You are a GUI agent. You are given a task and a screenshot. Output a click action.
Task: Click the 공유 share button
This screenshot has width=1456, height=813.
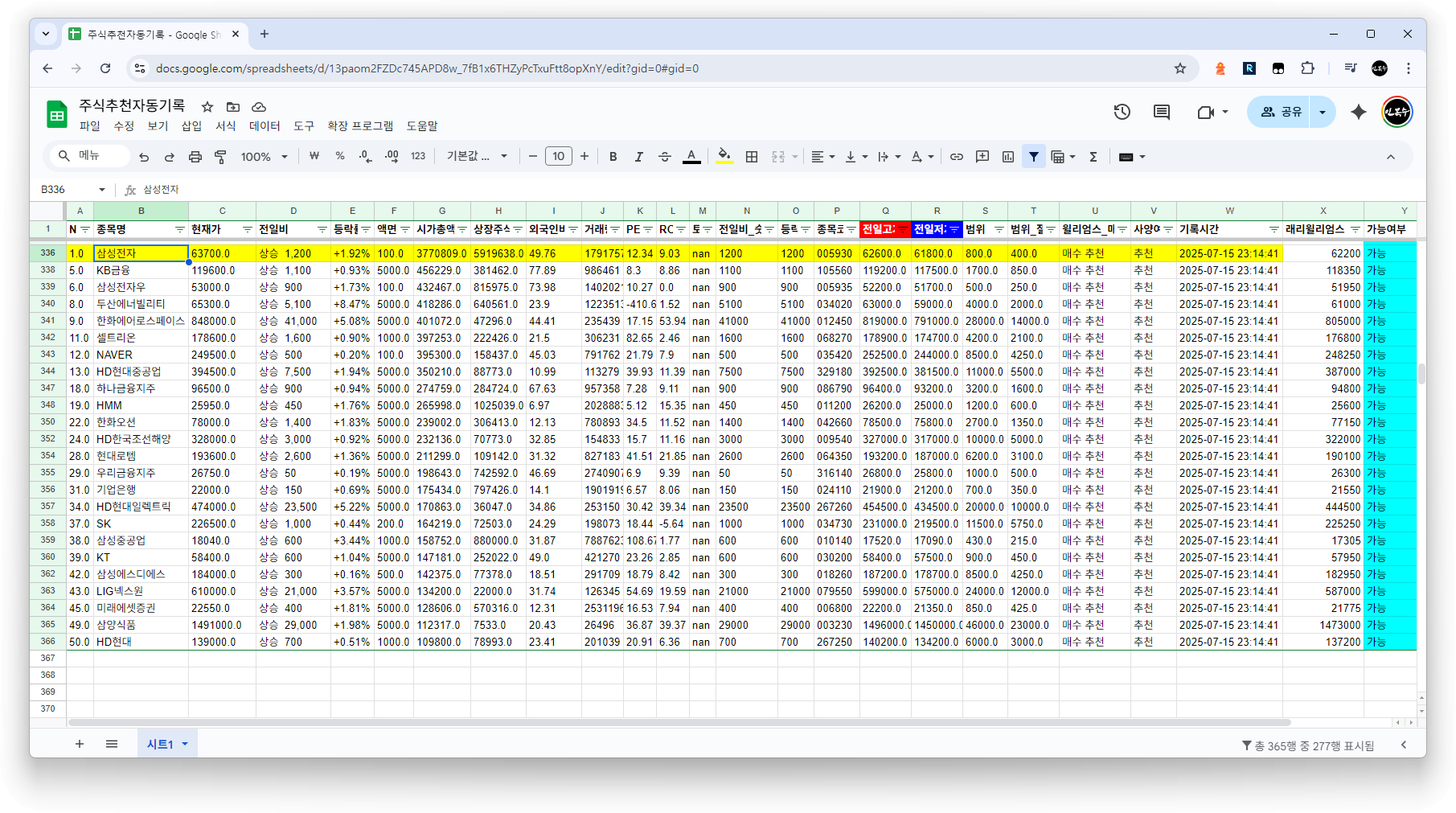1280,112
